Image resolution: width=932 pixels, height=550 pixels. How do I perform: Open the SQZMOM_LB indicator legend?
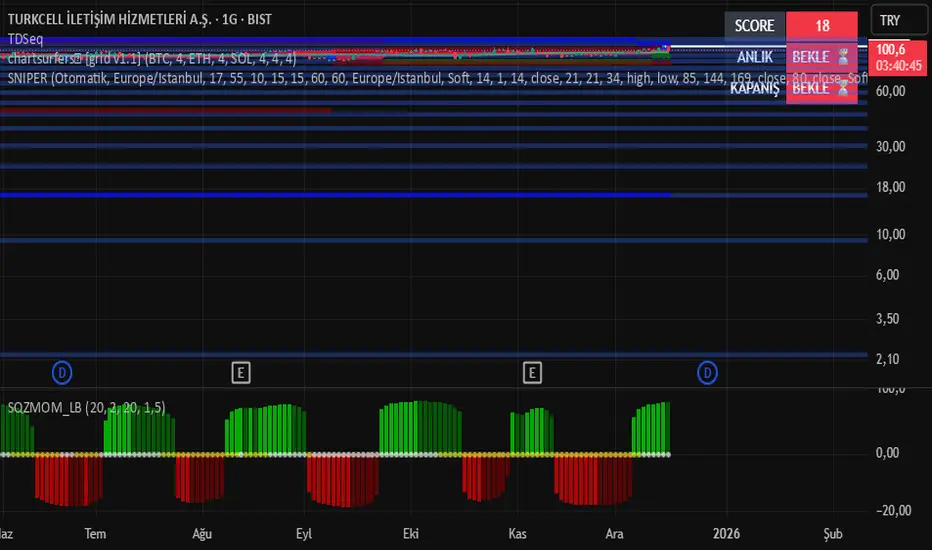point(85,407)
